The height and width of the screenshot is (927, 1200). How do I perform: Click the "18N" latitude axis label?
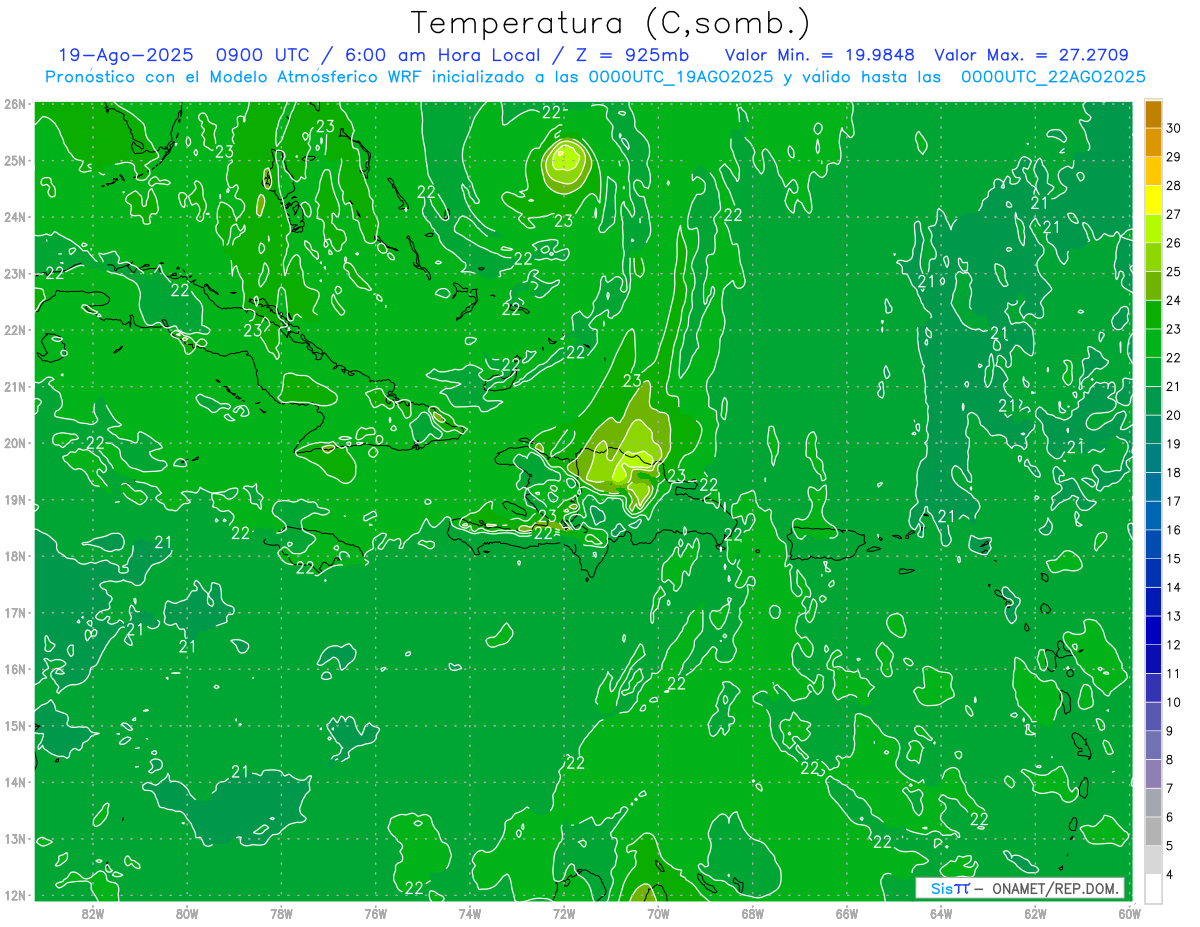(x=15, y=556)
